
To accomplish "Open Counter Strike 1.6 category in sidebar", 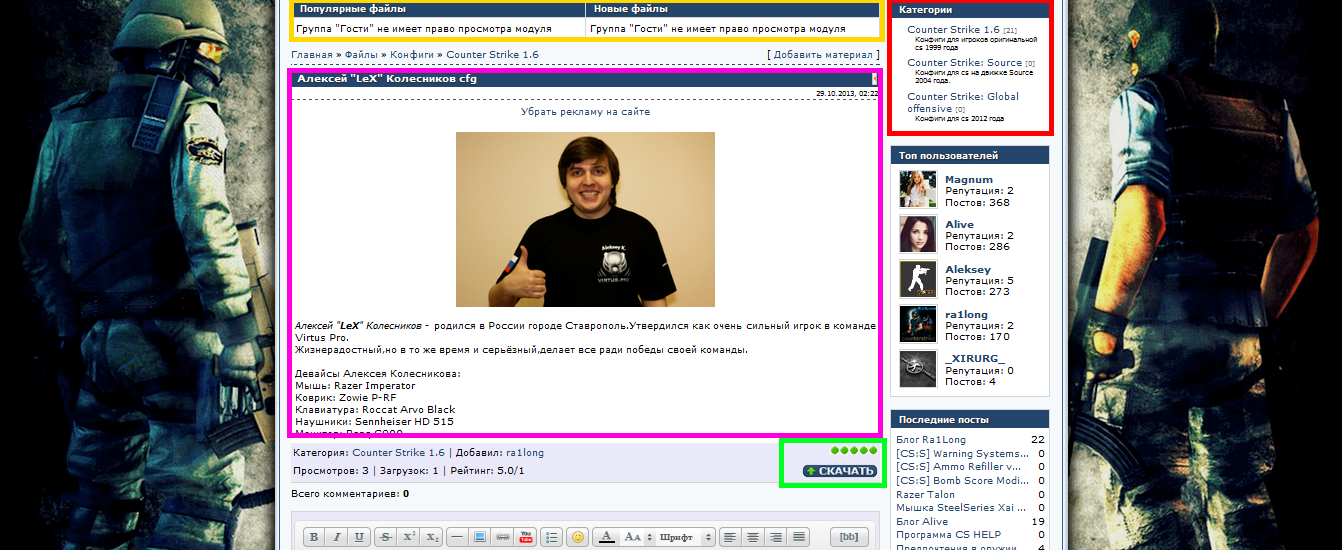I will click(x=953, y=30).
